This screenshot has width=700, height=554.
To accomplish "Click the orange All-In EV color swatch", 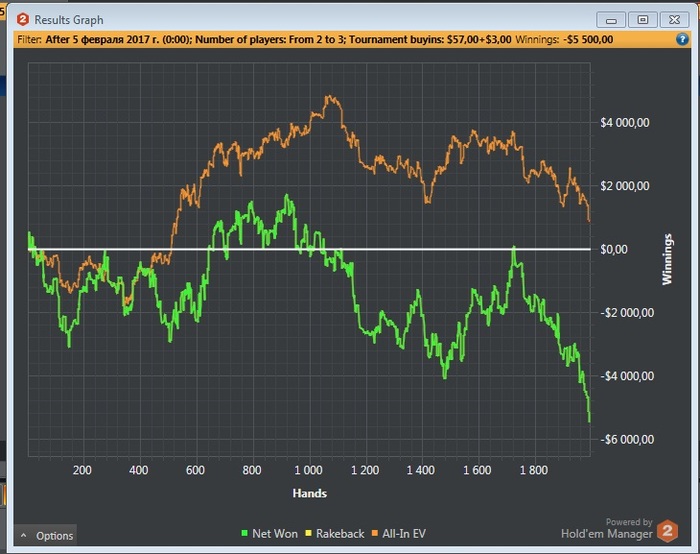I will coord(375,533).
